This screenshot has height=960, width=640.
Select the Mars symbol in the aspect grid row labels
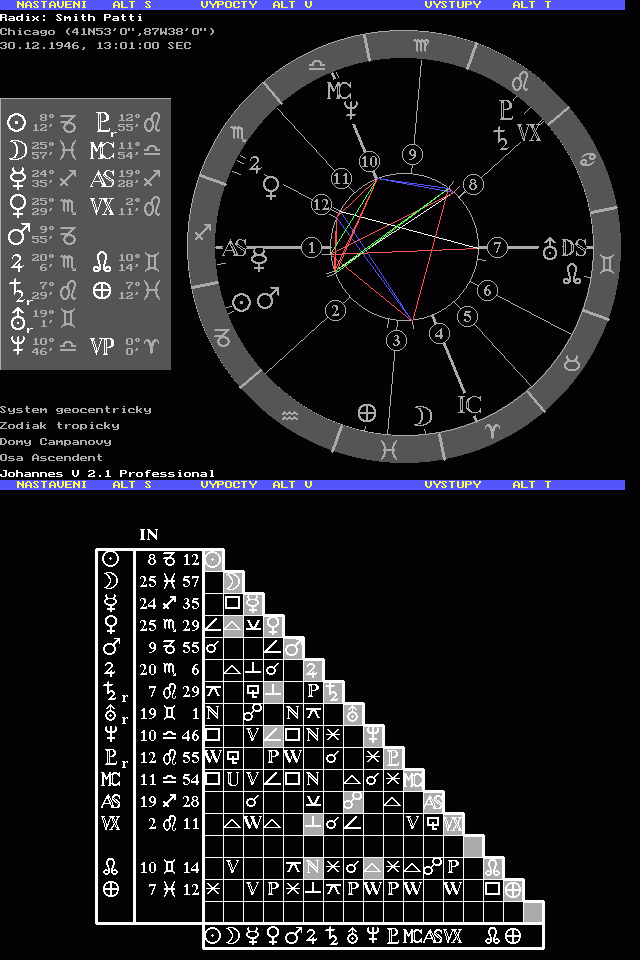click(113, 647)
